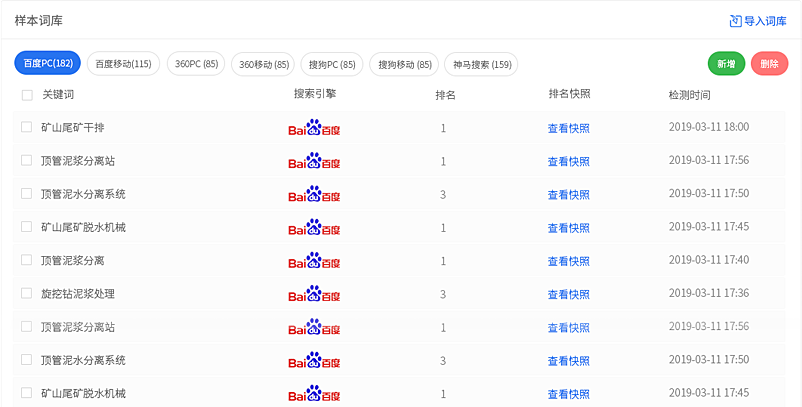This screenshot has height=407, width=802.
Task: Click the keyword text 顶管泥浆分离
Action: pos(73,260)
